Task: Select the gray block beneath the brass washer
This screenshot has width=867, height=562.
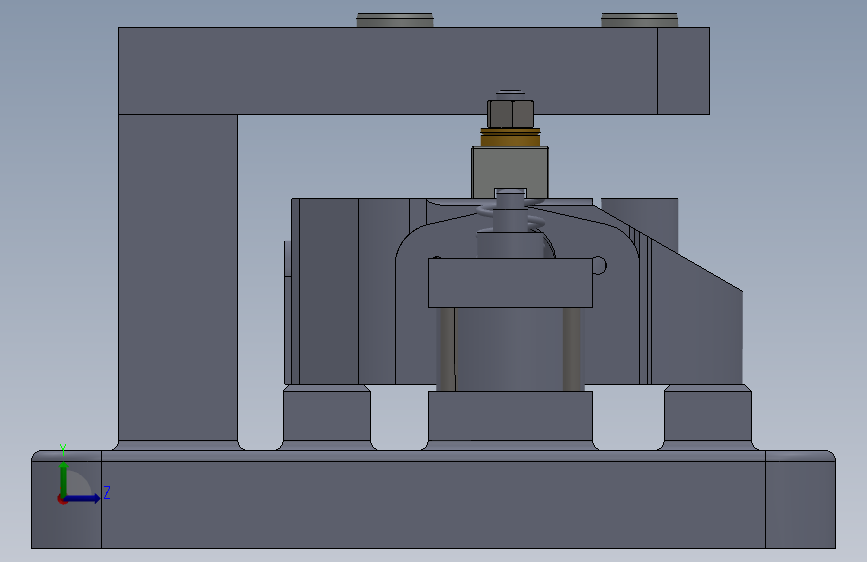Action: coord(510,171)
